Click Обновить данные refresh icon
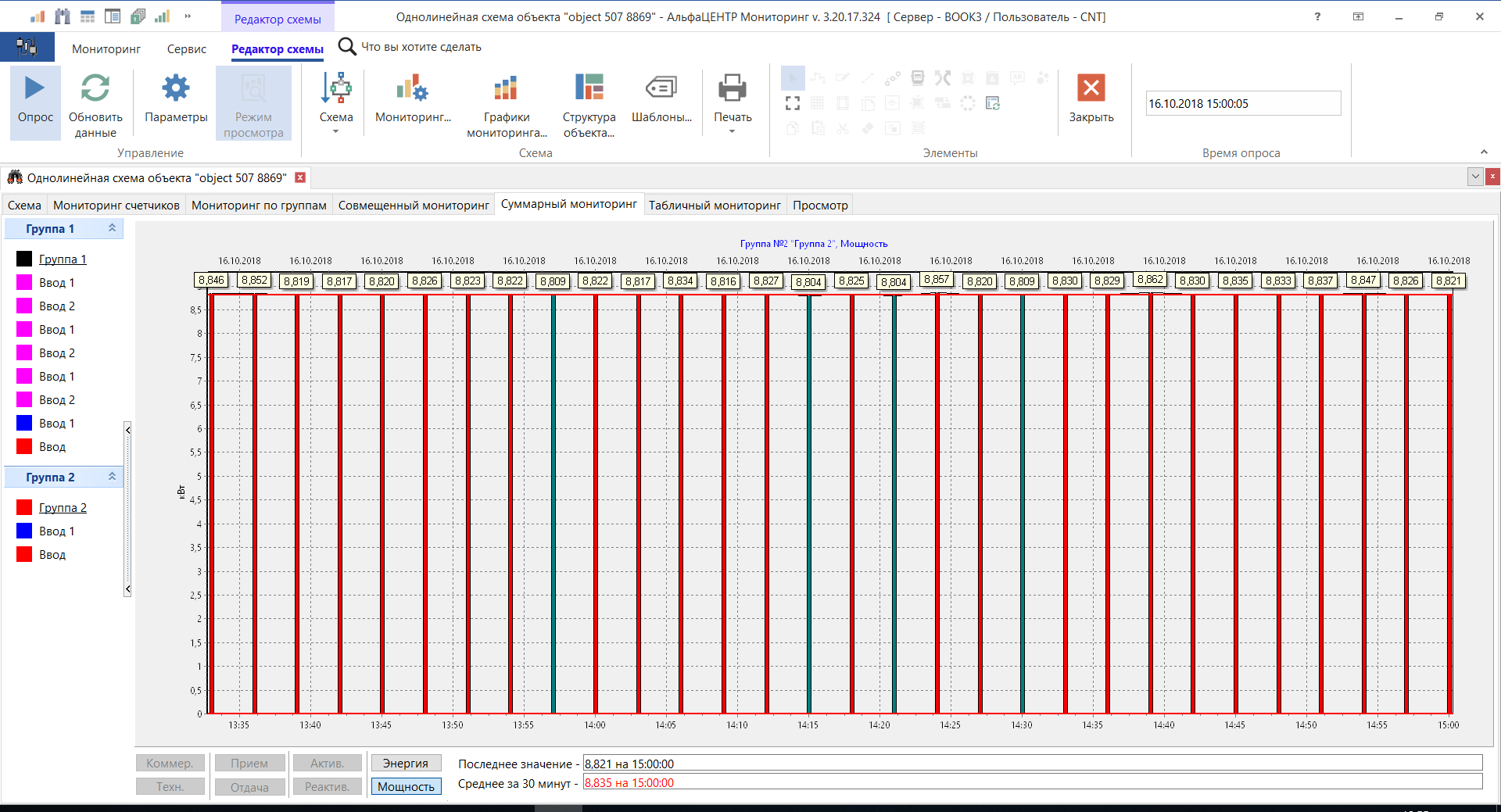The width and height of the screenshot is (1501, 812). point(95,88)
